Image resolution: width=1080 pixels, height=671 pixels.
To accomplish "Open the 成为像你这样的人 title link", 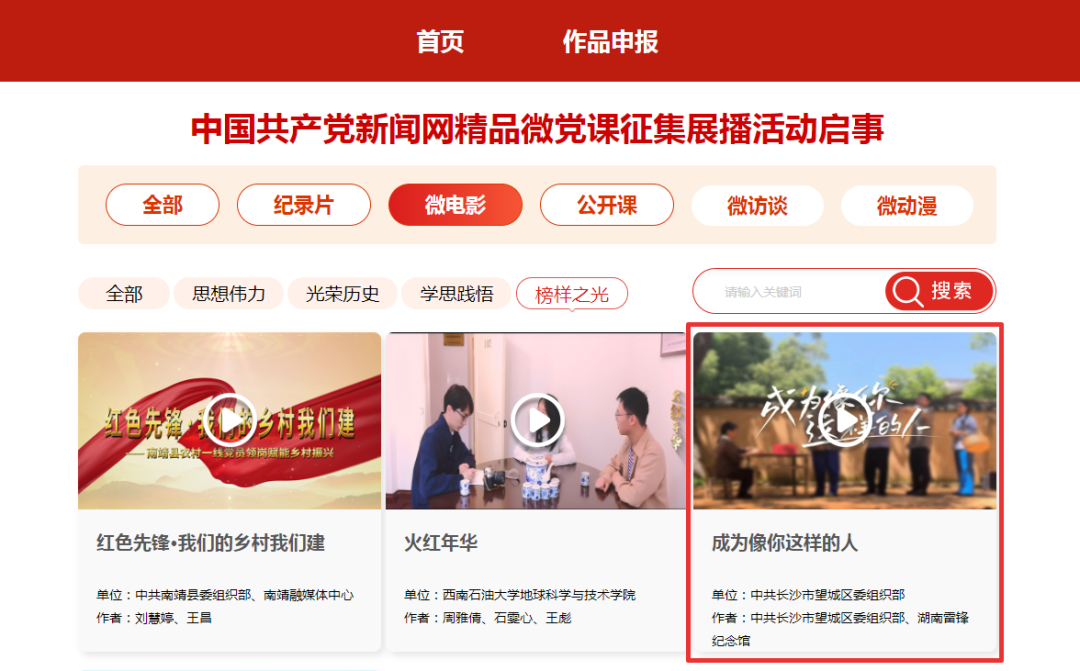I will pyautogui.click(x=785, y=543).
